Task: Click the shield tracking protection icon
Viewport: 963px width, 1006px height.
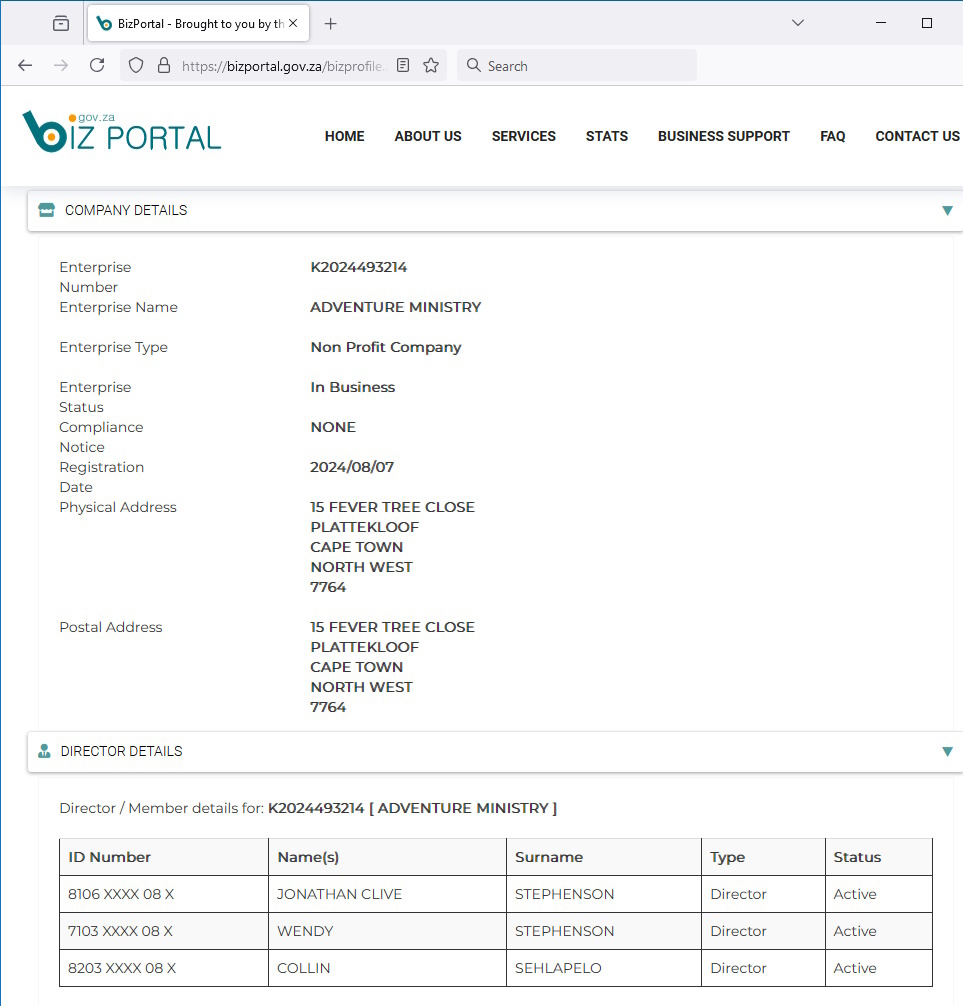Action: coord(137,66)
